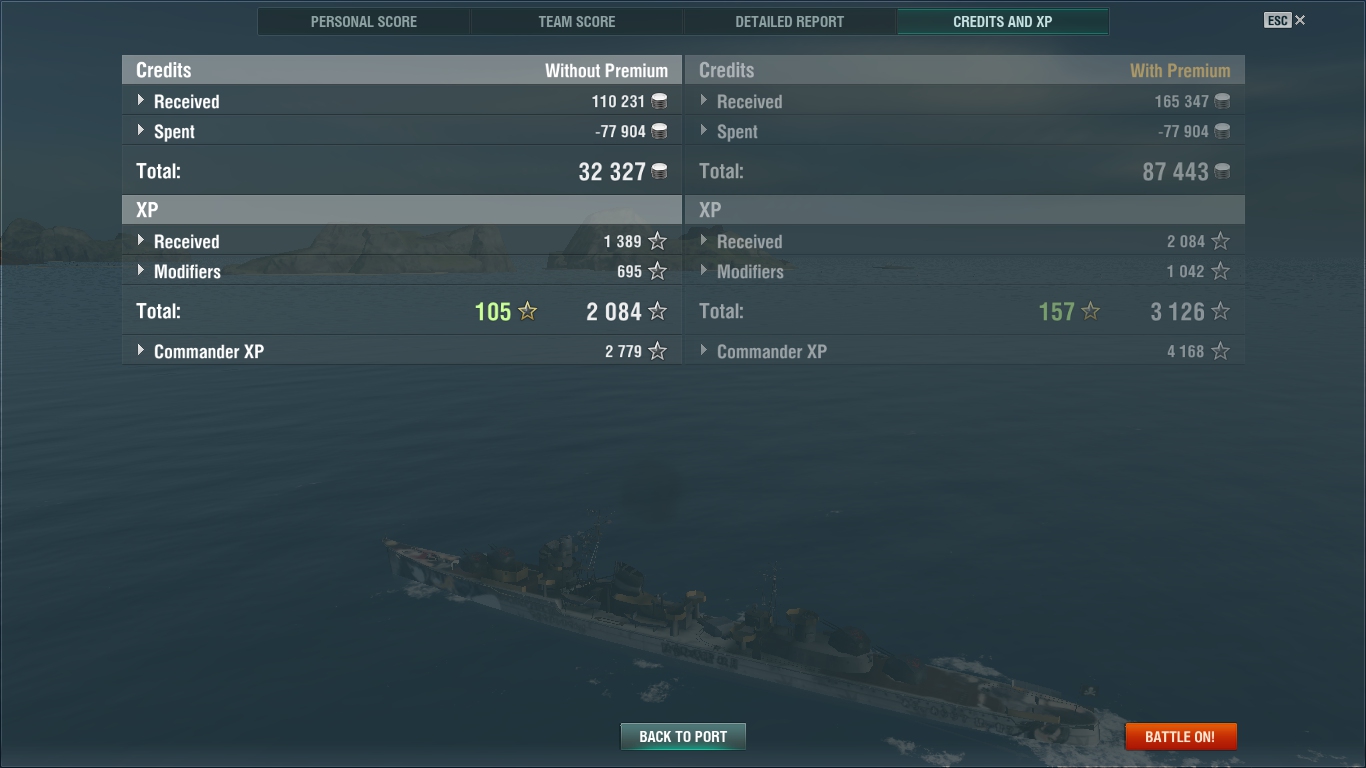Click the free XP star beside green 105

[528, 311]
